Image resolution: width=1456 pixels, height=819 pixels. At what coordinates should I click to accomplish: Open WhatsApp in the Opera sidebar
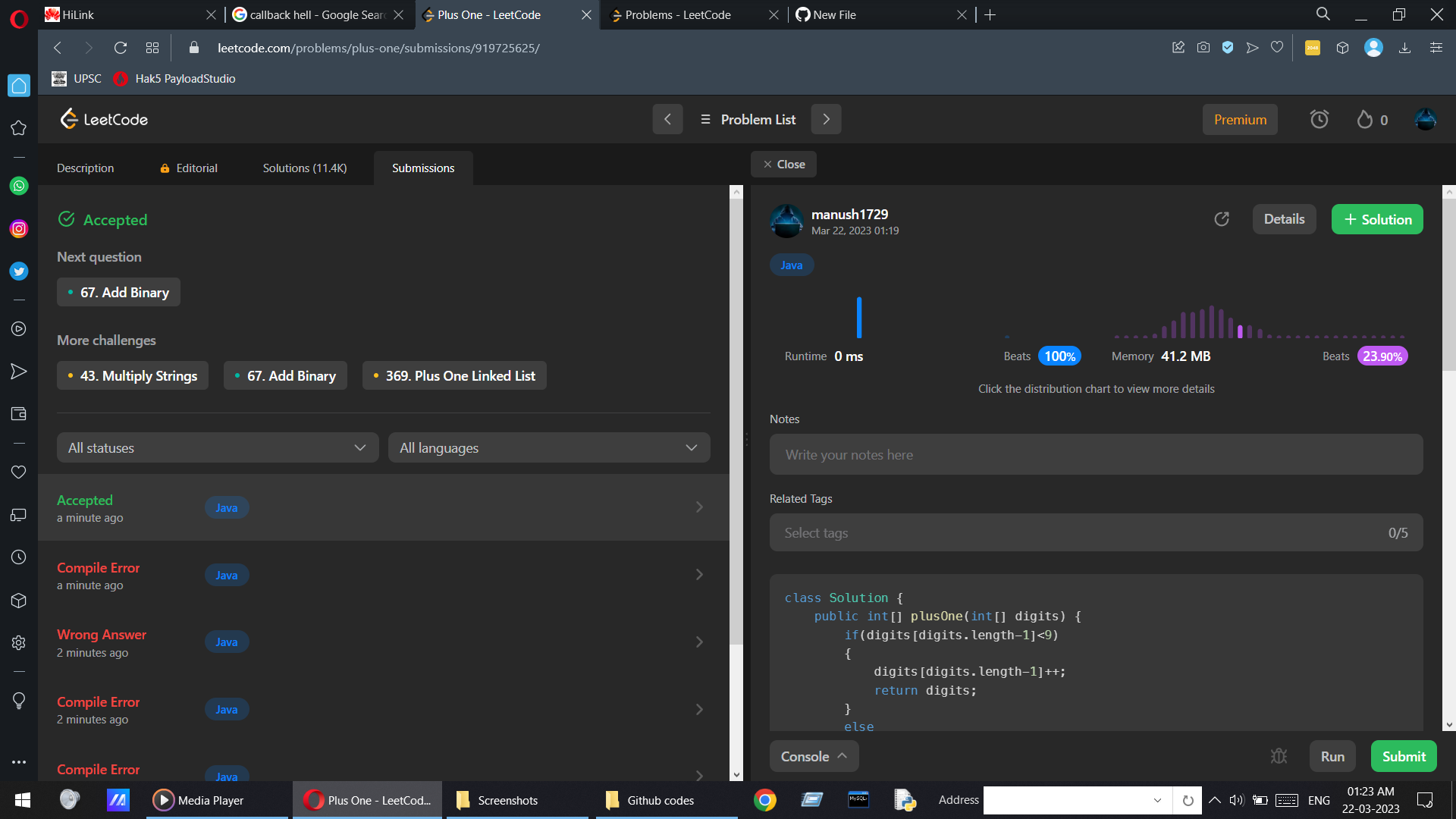(19, 186)
